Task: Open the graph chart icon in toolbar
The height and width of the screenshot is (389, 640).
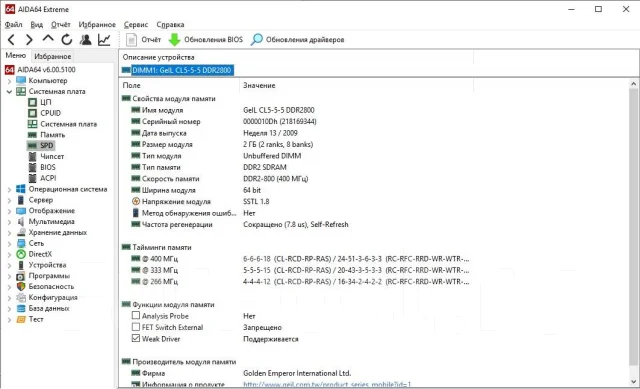Action: (104, 40)
